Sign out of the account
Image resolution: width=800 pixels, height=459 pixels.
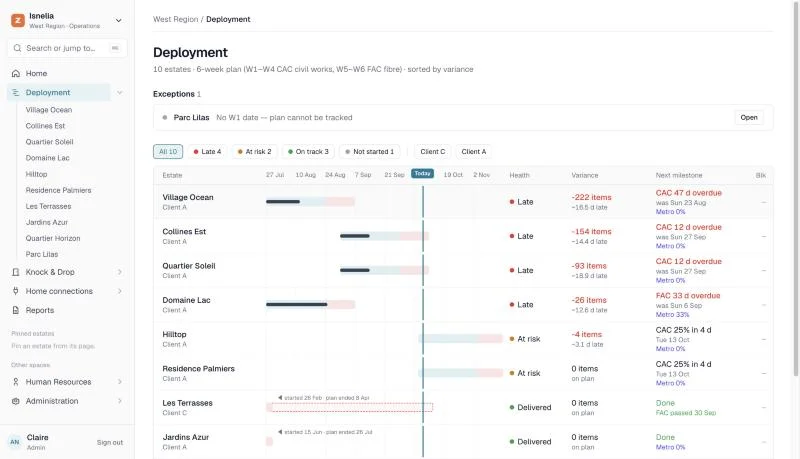click(x=110, y=443)
